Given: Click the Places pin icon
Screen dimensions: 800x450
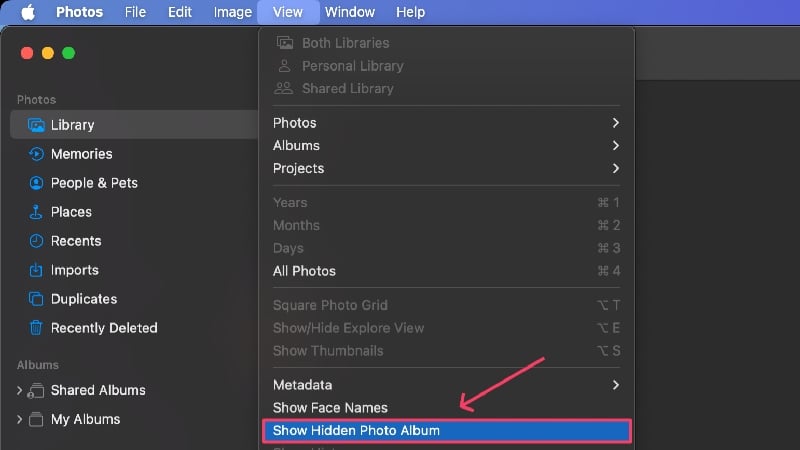Looking at the screenshot, I should (36, 212).
